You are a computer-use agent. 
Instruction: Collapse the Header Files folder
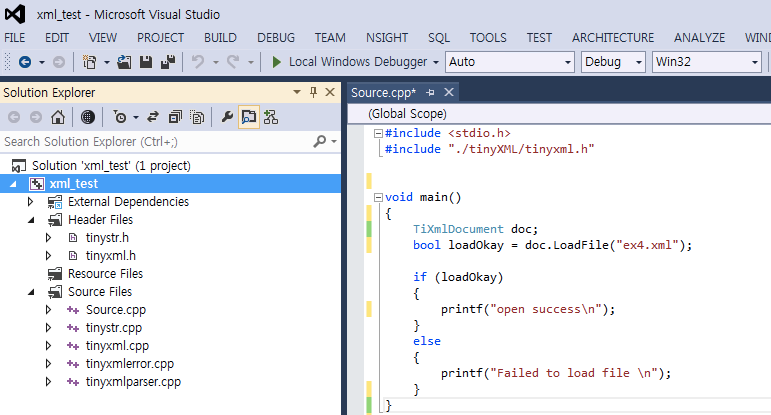31,220
